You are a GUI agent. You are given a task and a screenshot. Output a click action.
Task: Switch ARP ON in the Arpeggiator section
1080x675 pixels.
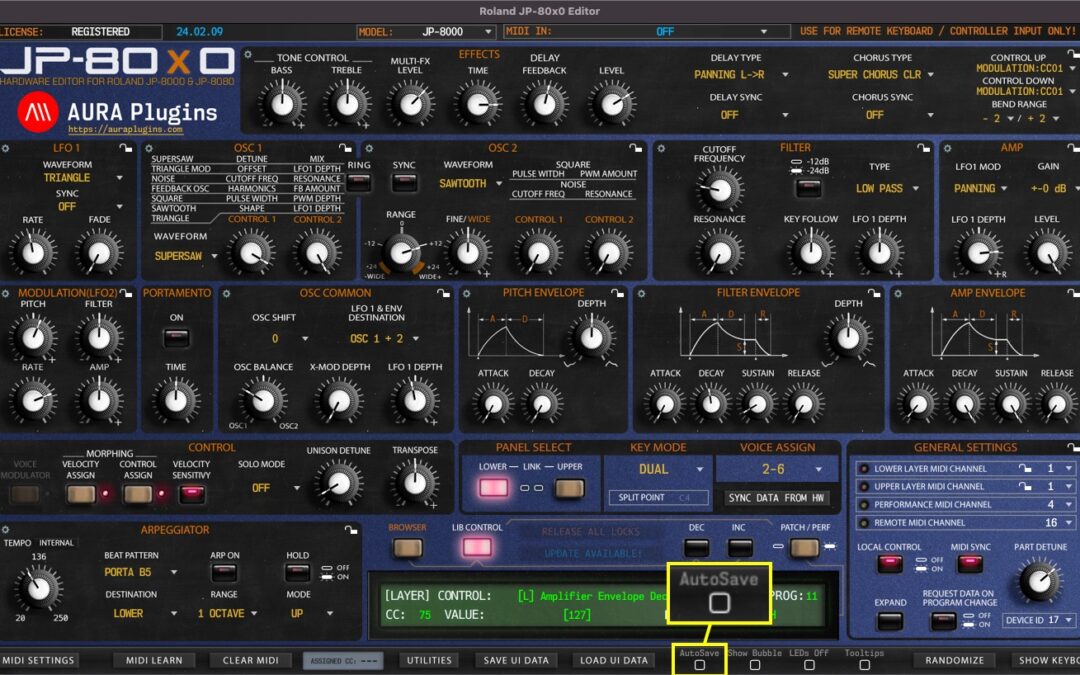pos(224,570)
